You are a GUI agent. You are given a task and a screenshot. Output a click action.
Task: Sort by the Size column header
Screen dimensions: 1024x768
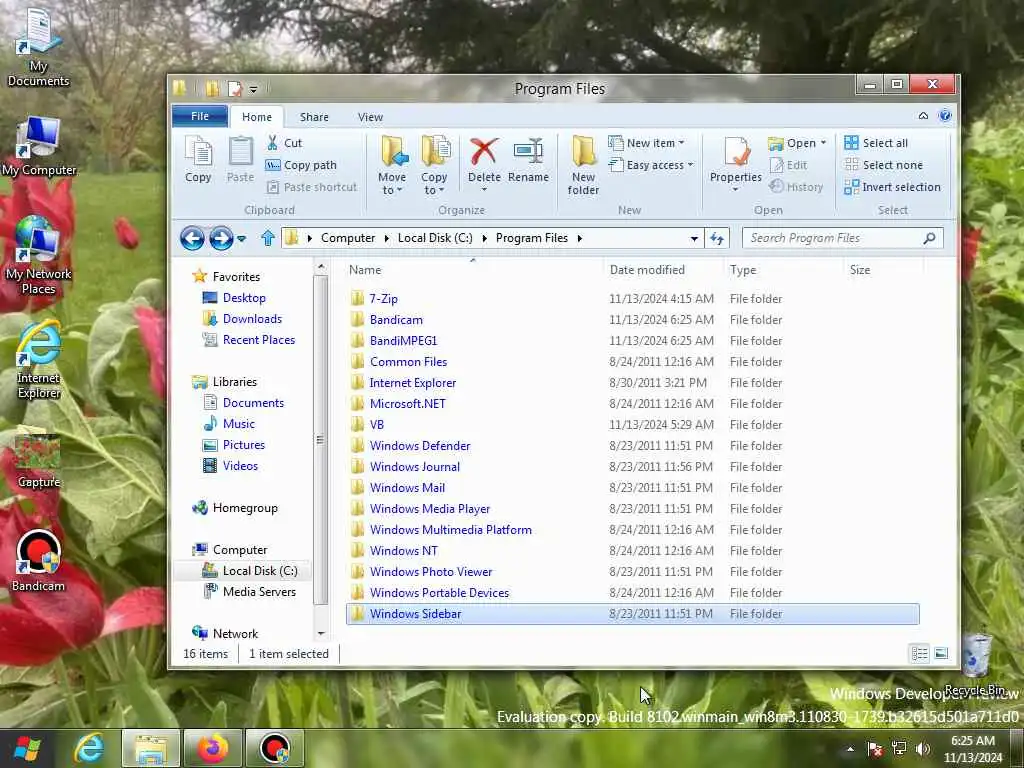point(884,270)
